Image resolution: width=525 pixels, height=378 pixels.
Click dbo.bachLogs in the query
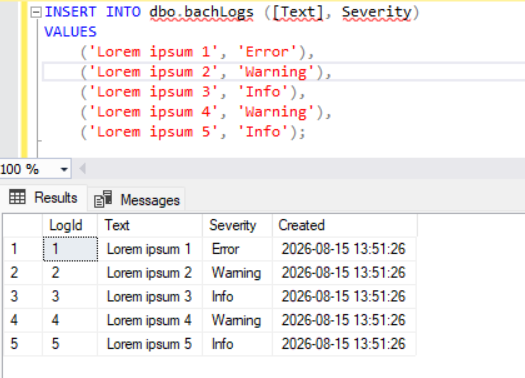pos(202,12)
